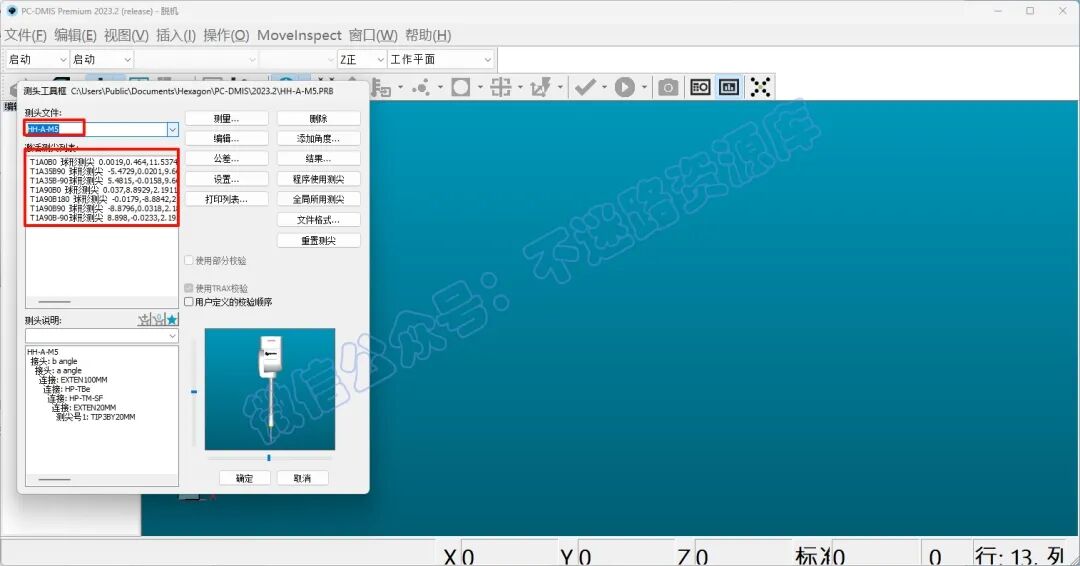Image resolution: width=1080 pixels, height=566 pixels.
Task: Click the constructed feature toolbar icon
Action: [501, 87]
